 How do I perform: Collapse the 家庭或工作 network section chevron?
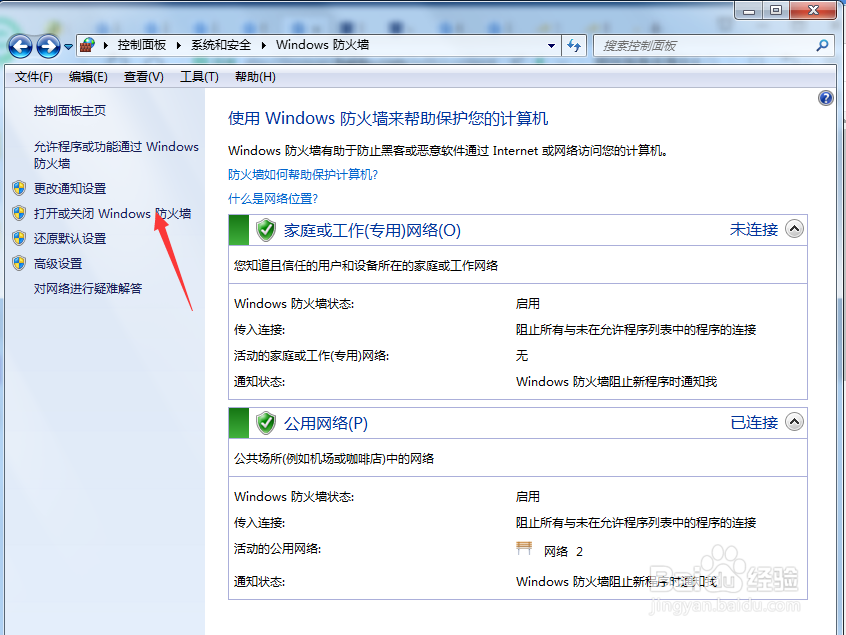794,229
